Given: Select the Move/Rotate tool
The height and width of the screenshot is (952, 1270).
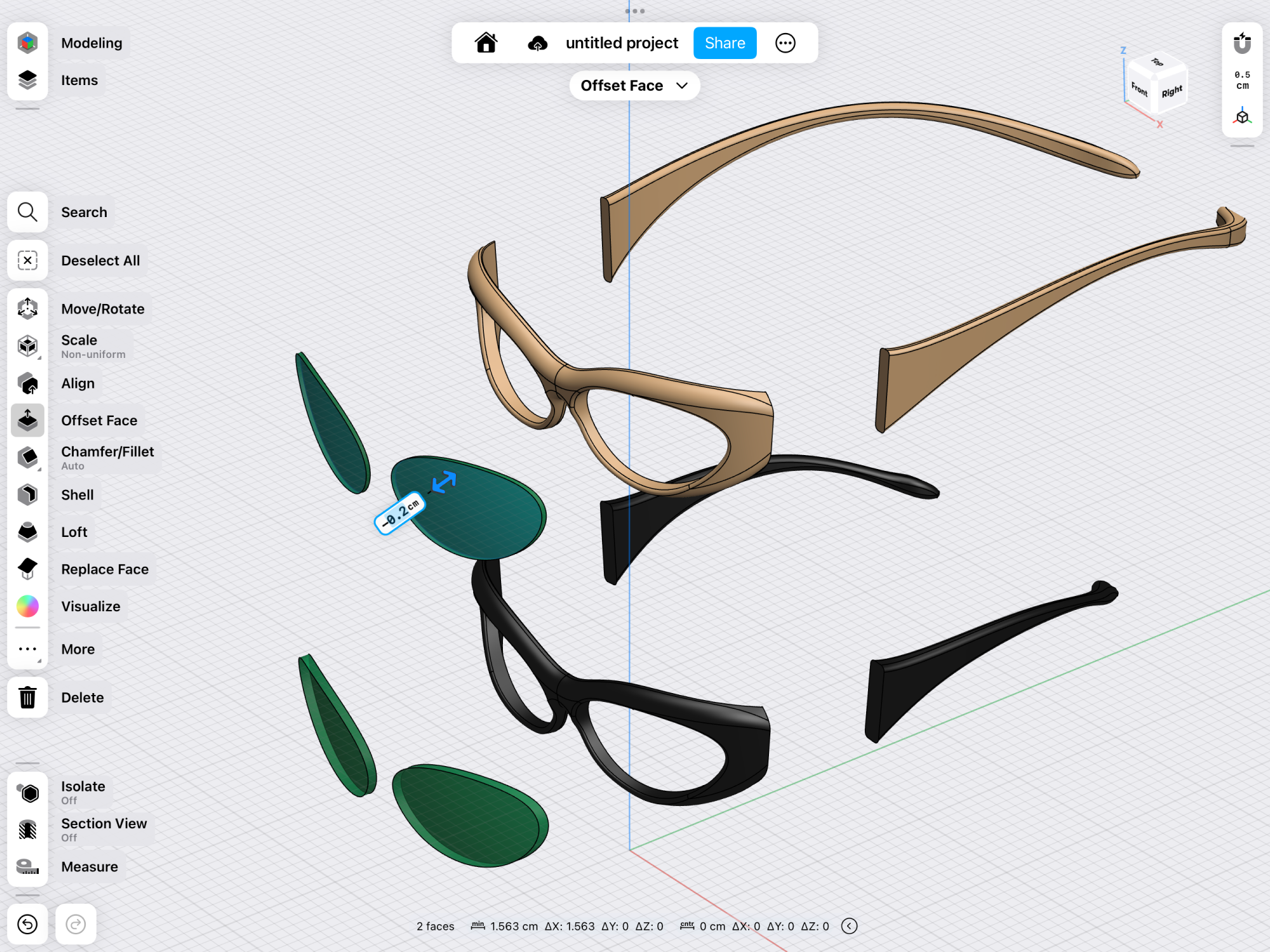Looking at the screenshot, I should 27,308.
